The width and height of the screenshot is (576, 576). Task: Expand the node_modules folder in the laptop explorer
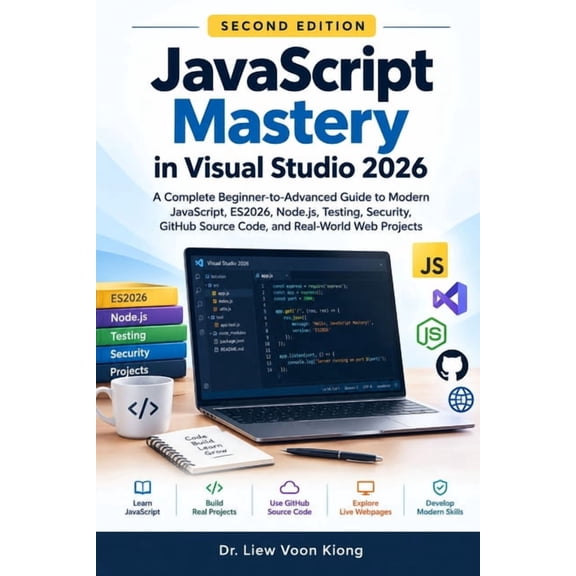[228, 333]
